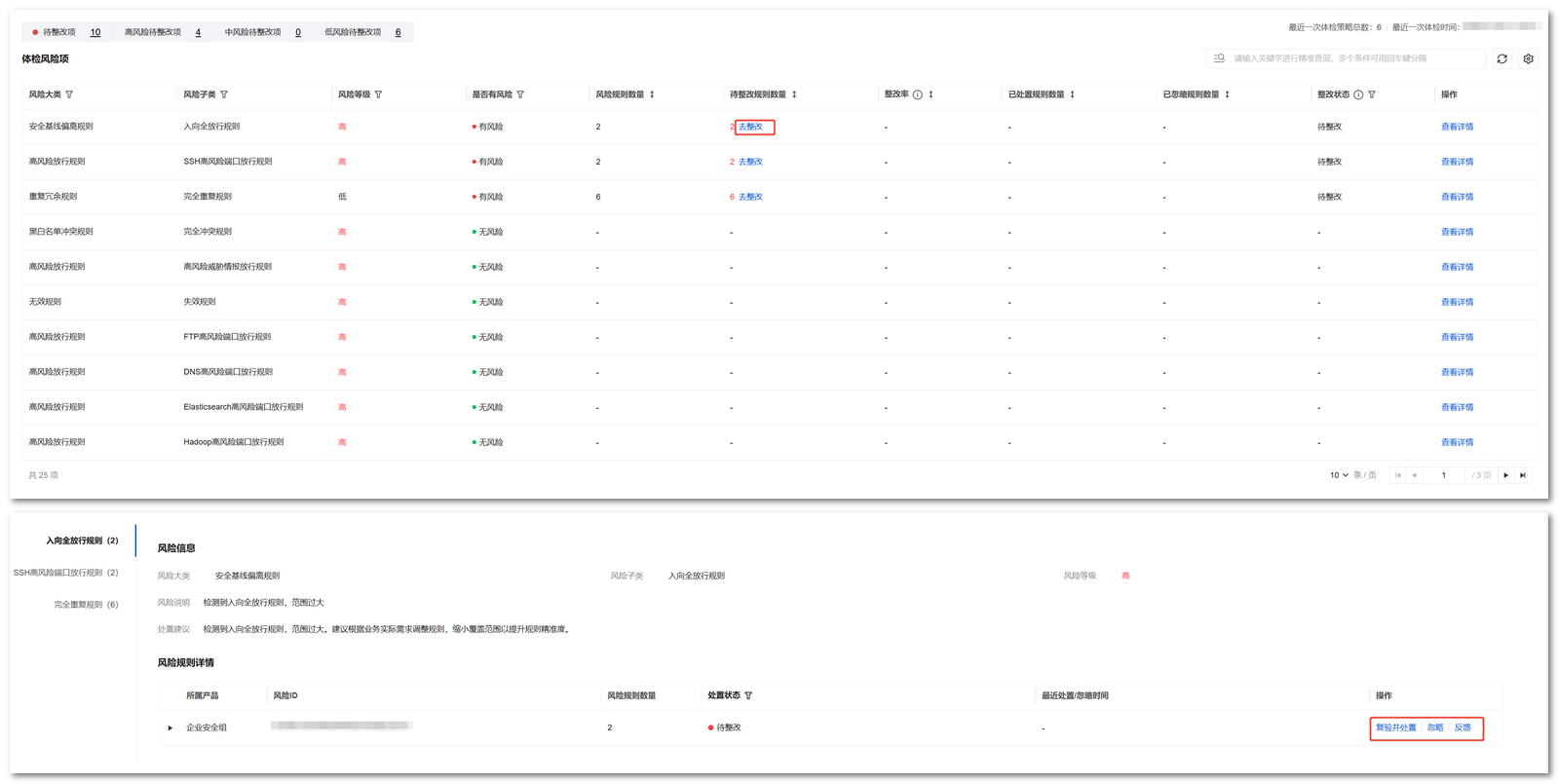Screen dimensions: 1559x784
Task: Filter the 处置状态 column in details table
Action: pos(748,695)
